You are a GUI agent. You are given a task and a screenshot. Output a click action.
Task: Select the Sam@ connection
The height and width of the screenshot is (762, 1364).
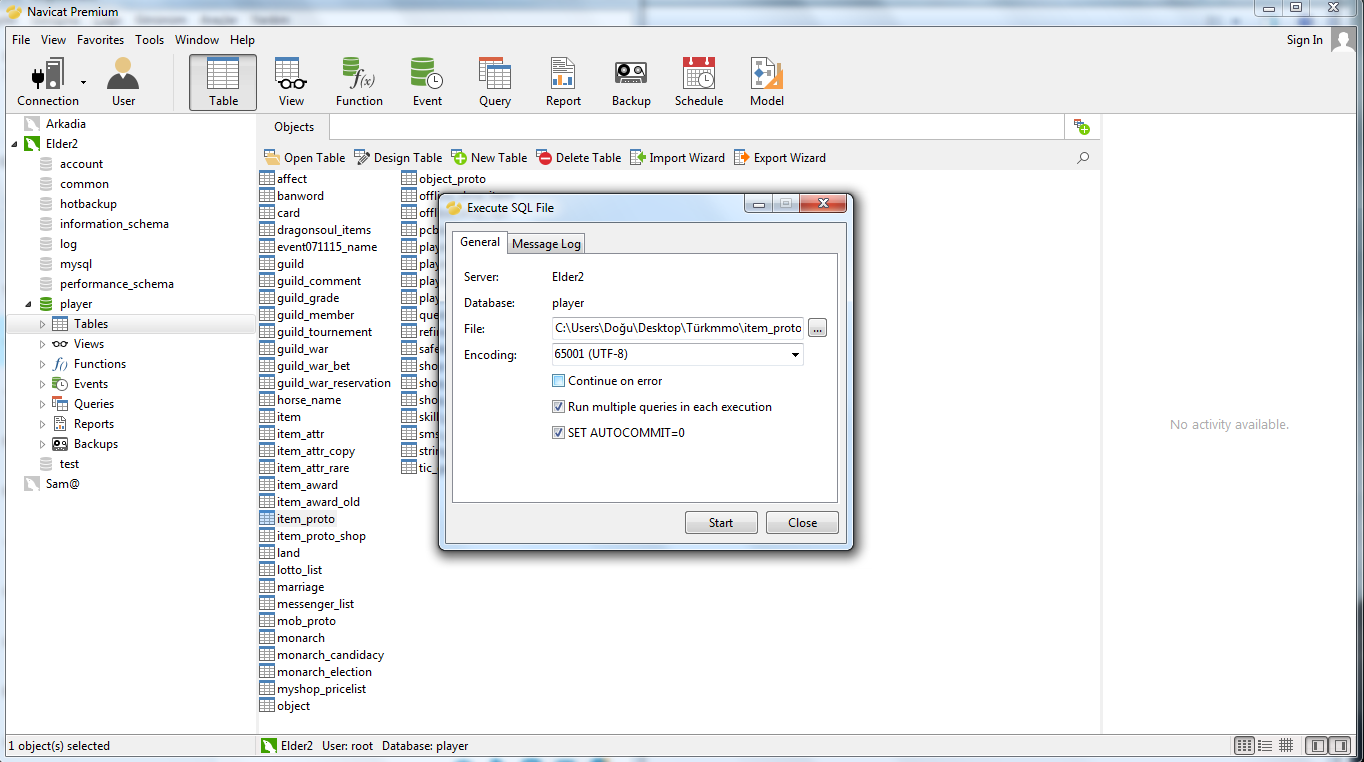click(x=63, y=484)
